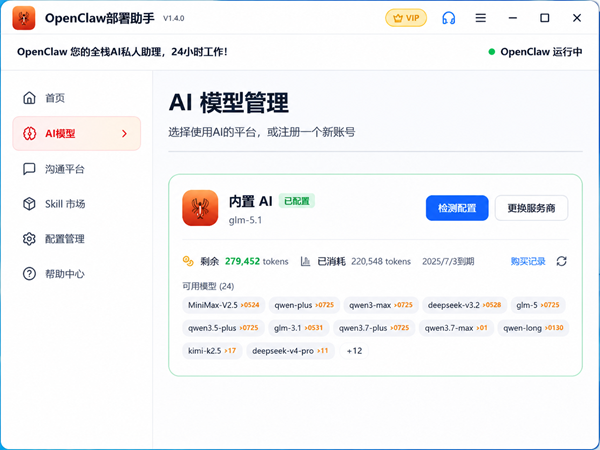Open the hamburger menu icon
600x450 pixels.
(481, 18)
